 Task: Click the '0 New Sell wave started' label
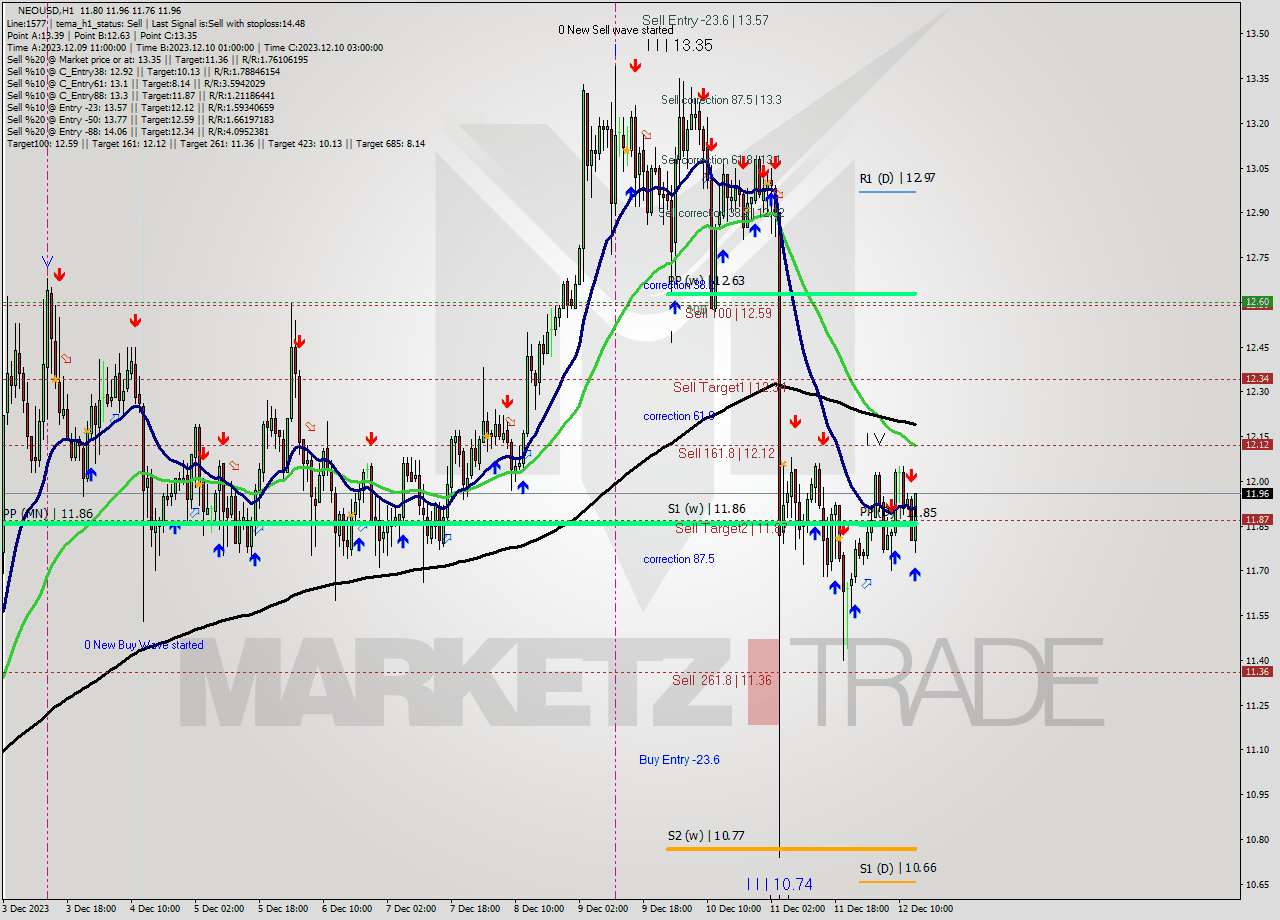point(616,30)
